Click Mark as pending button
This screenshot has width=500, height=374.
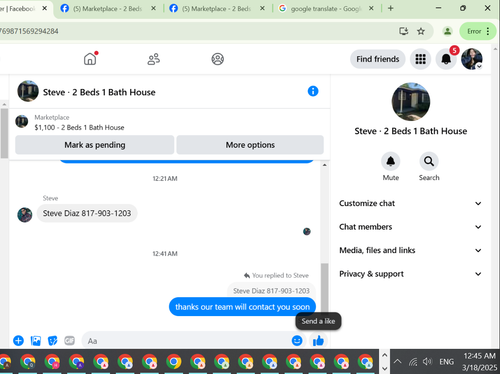coord(95,145)
